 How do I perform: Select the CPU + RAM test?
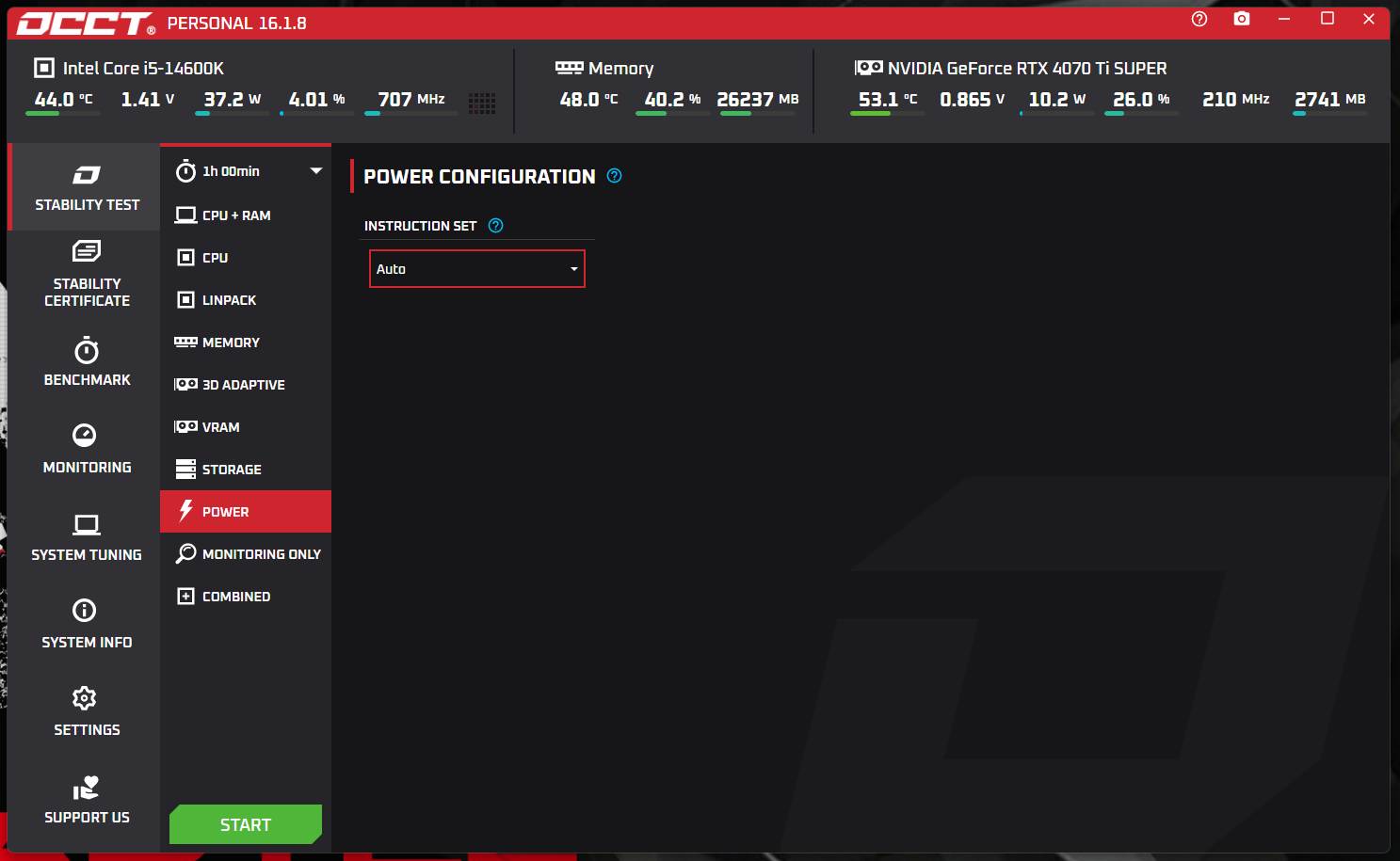click(x=246, y=215)
